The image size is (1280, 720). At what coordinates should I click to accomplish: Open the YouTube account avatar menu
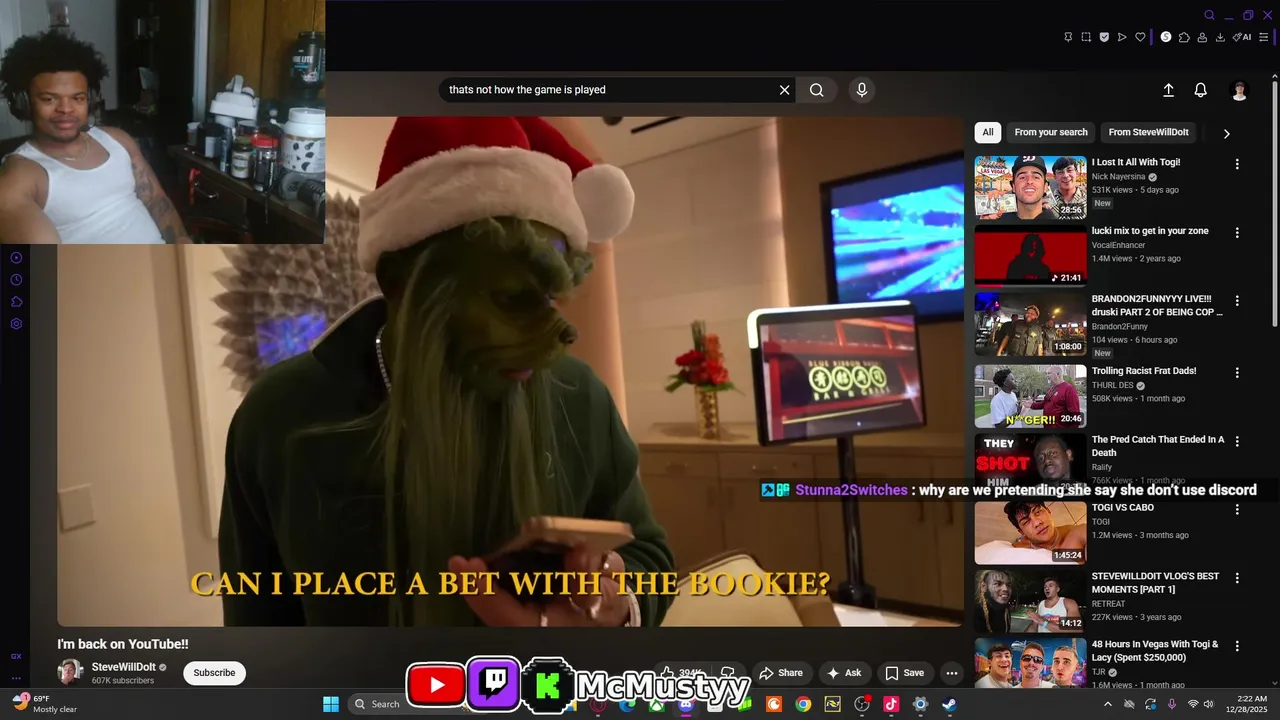point(1239,91)
